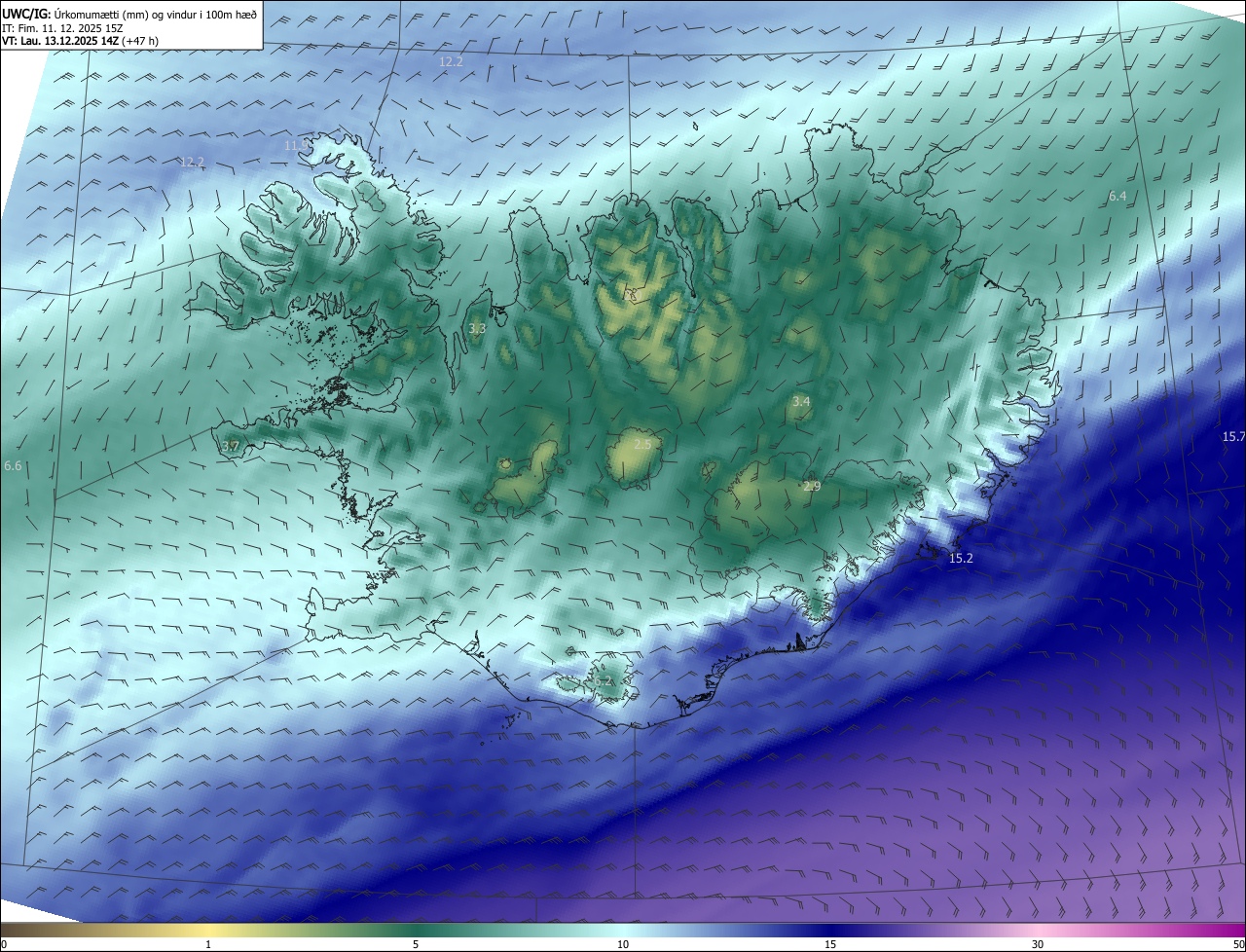Click the legend tick label 5

click(x=416, y=944)
